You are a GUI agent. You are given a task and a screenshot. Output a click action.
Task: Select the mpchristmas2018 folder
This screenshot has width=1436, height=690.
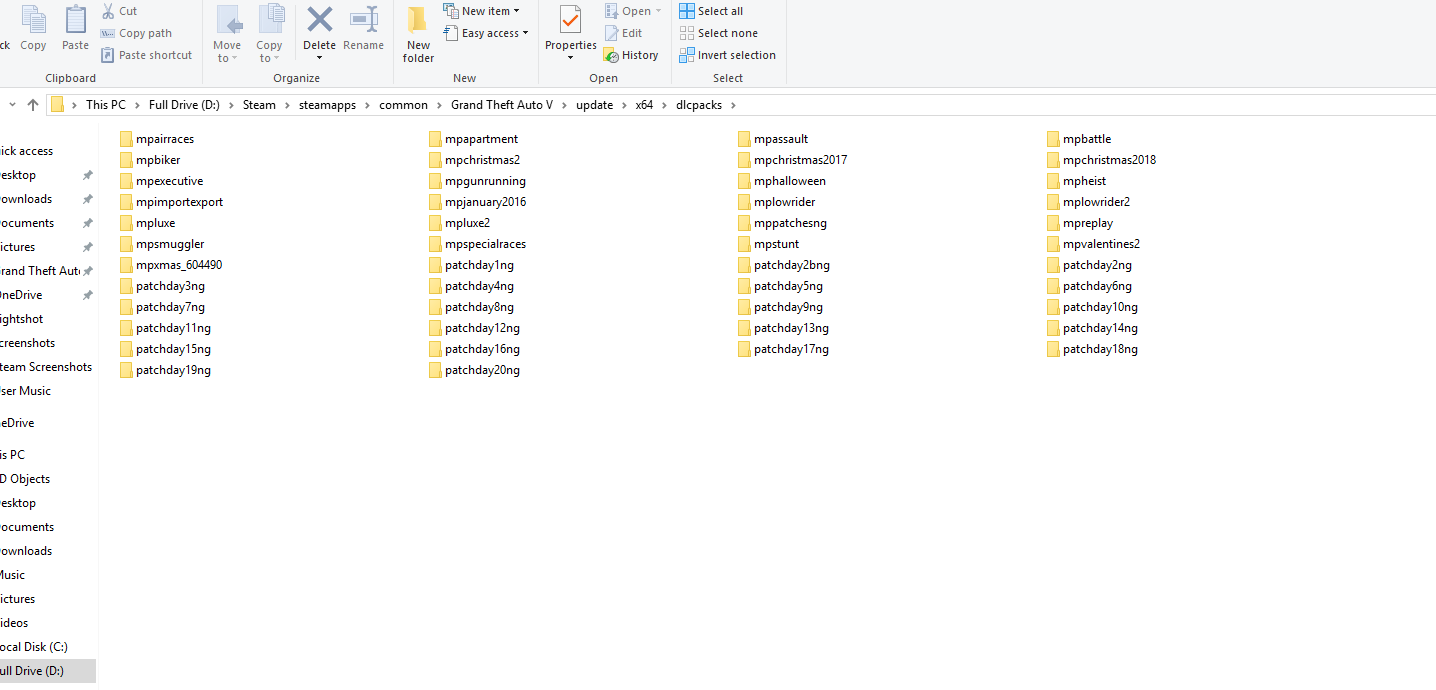click(x=1101, y=160)
